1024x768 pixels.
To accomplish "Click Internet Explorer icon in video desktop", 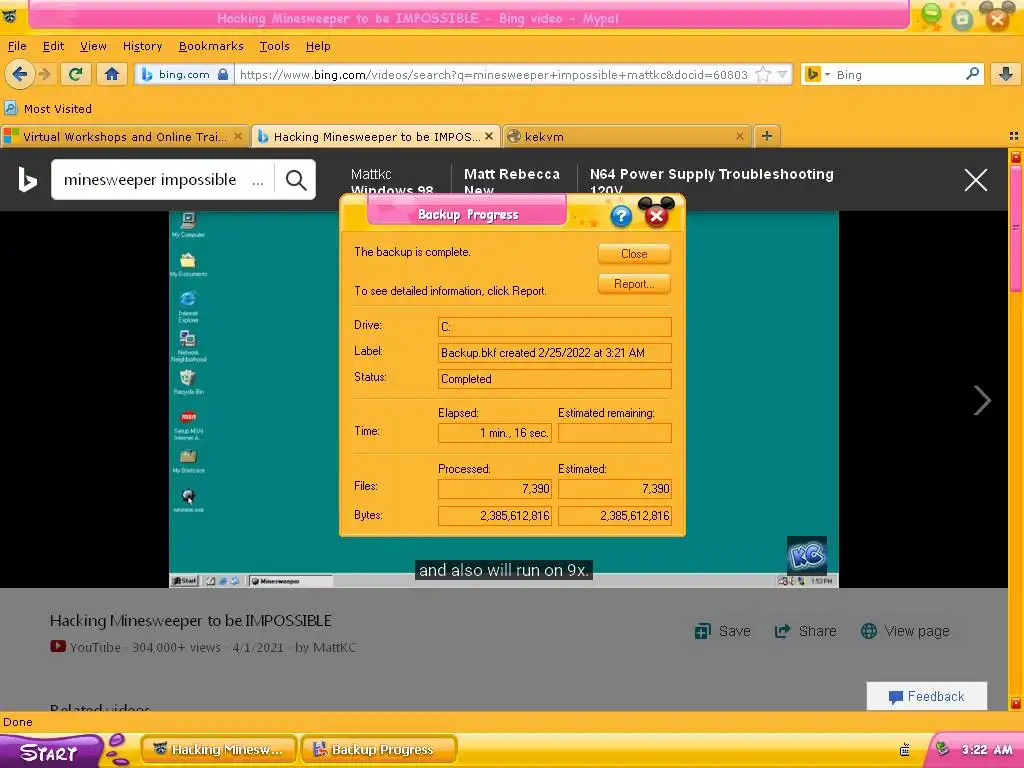I will click(188, 306).
